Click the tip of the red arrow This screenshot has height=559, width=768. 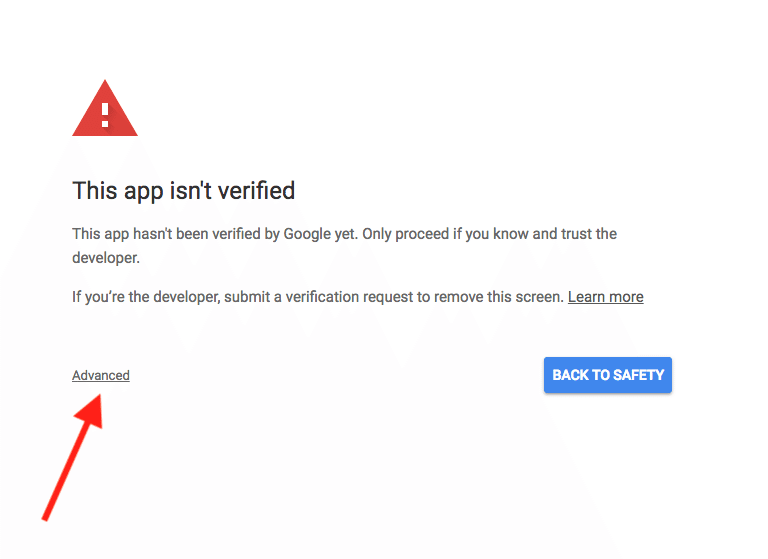click(98, 398)
